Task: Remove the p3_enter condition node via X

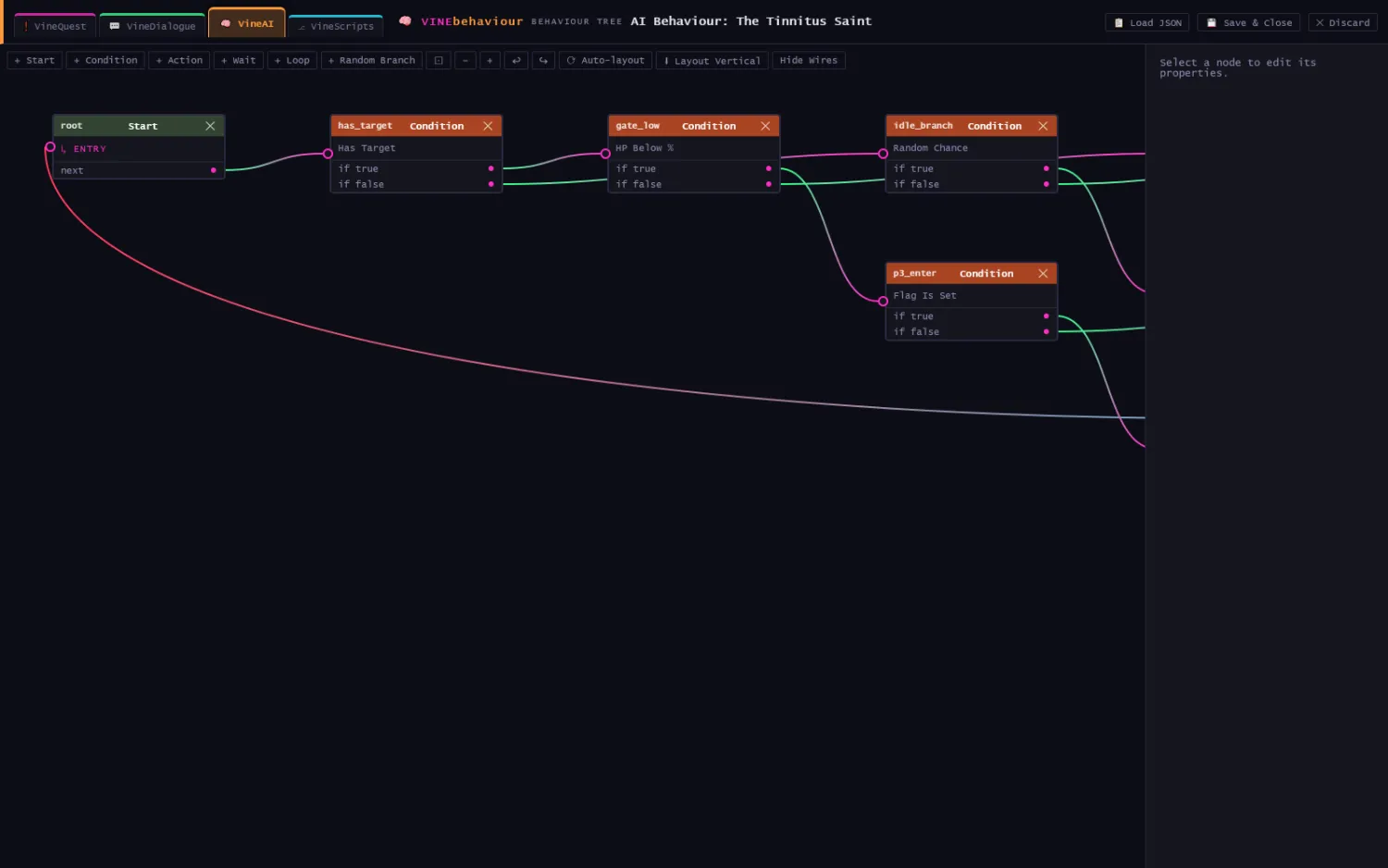Action: click(x=1043, y=274)
